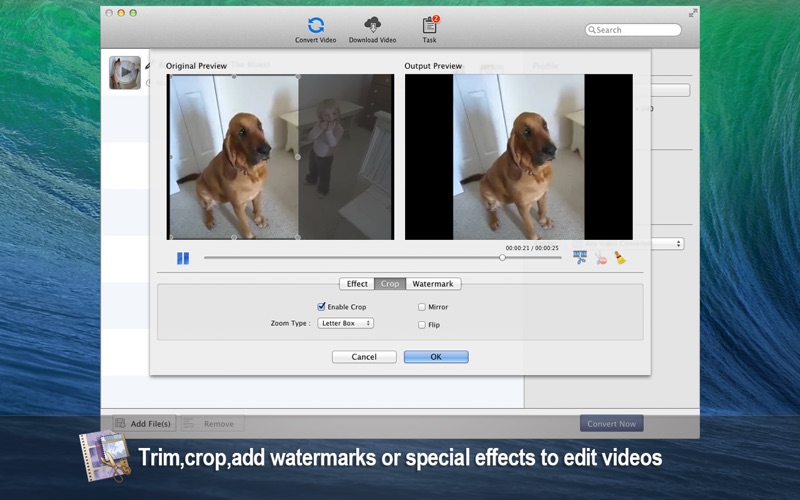The image size is (800, 500).
Task: Enable the Mirror checkbox
Action: tap(422, 307)
